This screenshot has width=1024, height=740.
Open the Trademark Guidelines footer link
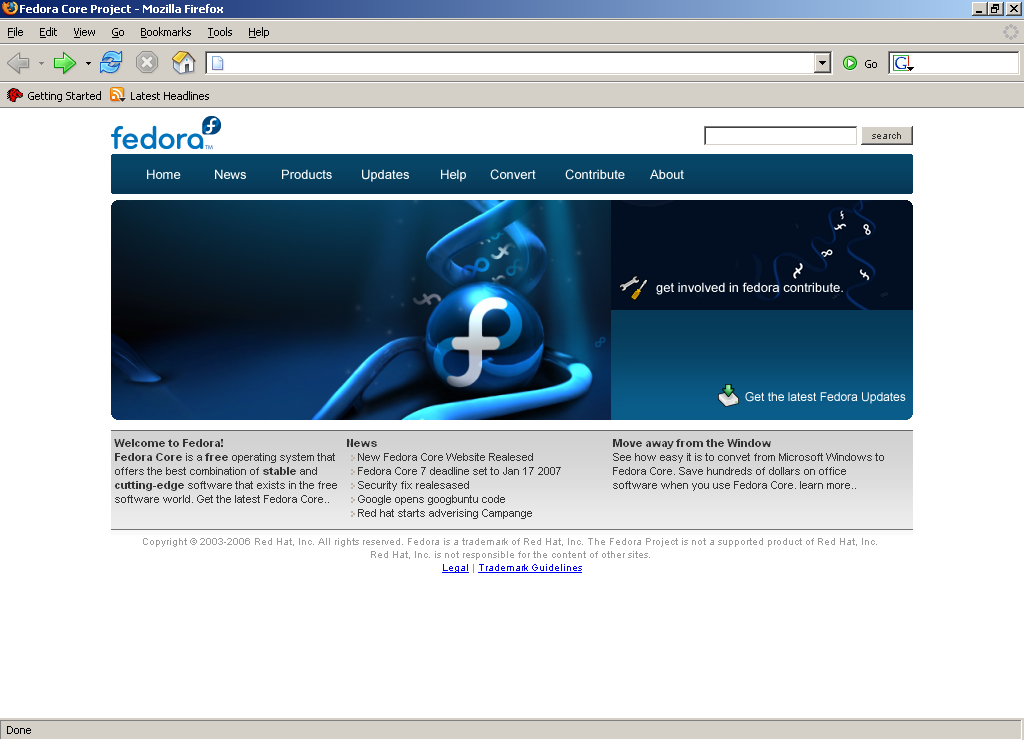(x=530, y=568)
